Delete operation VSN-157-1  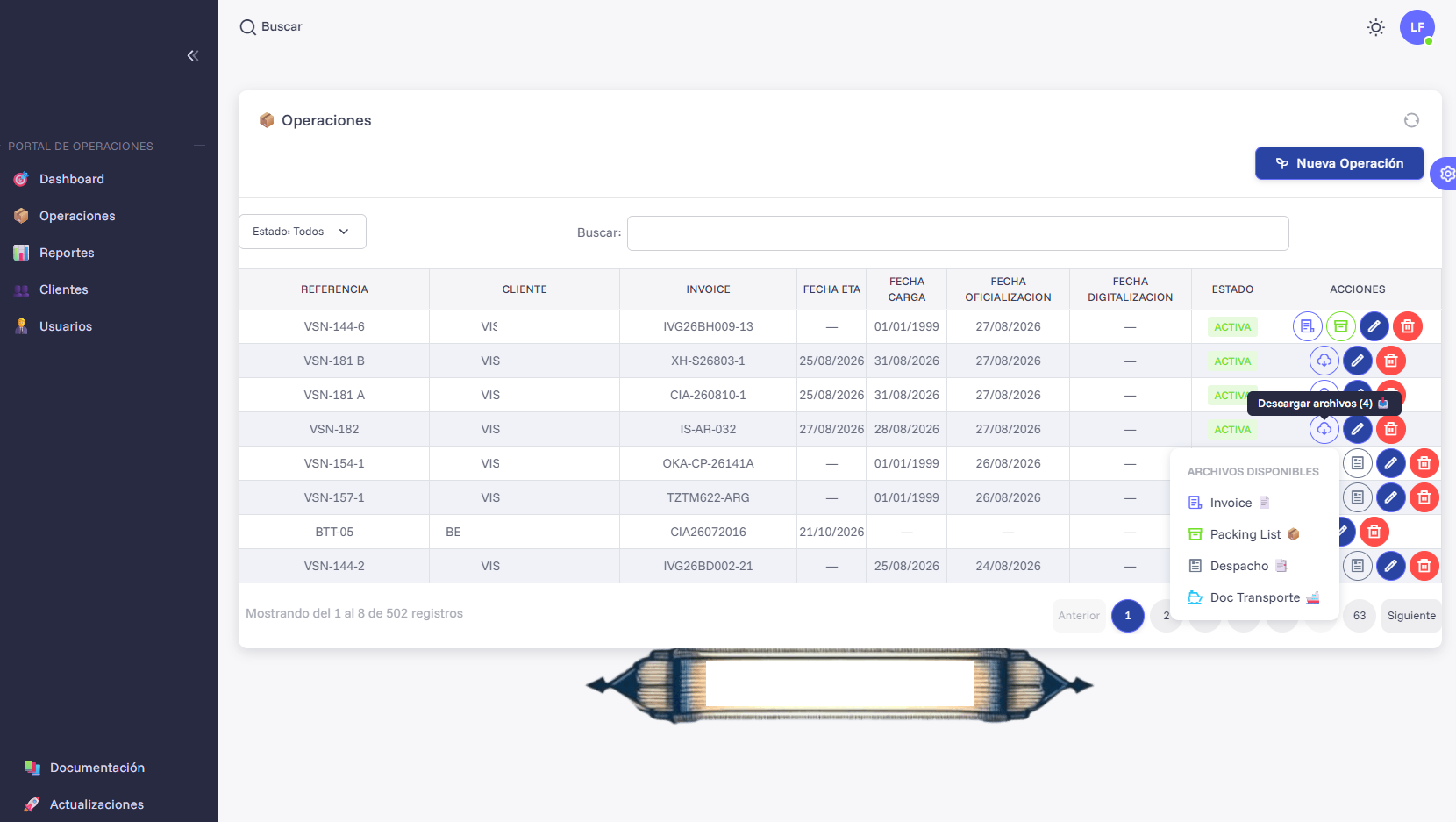click(1424, 497)
